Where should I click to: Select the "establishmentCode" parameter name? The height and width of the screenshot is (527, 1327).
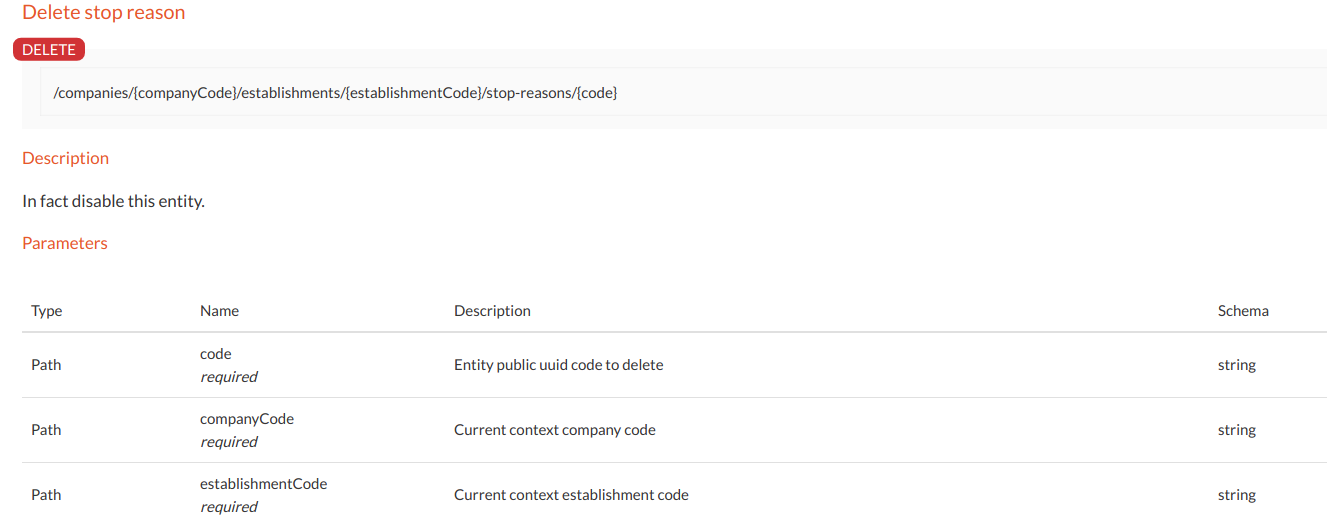point(264,484)
